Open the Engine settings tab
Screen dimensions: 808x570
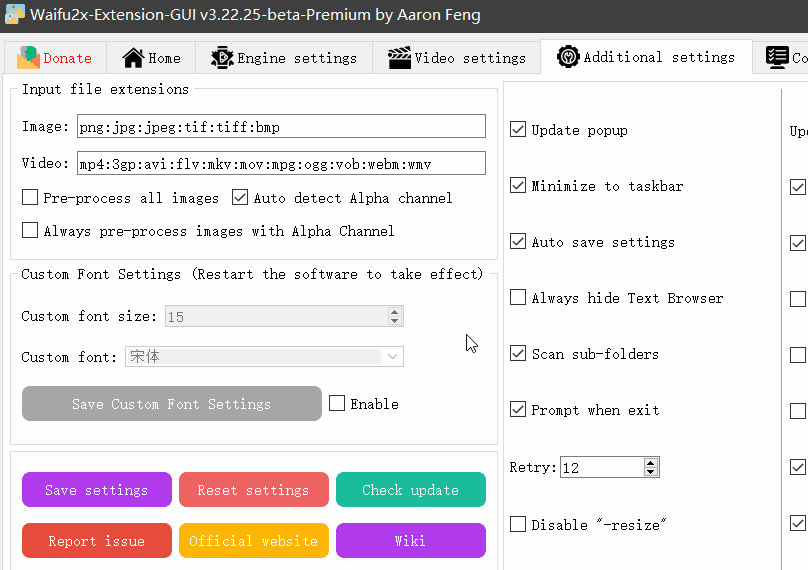[x=284, y=58]
